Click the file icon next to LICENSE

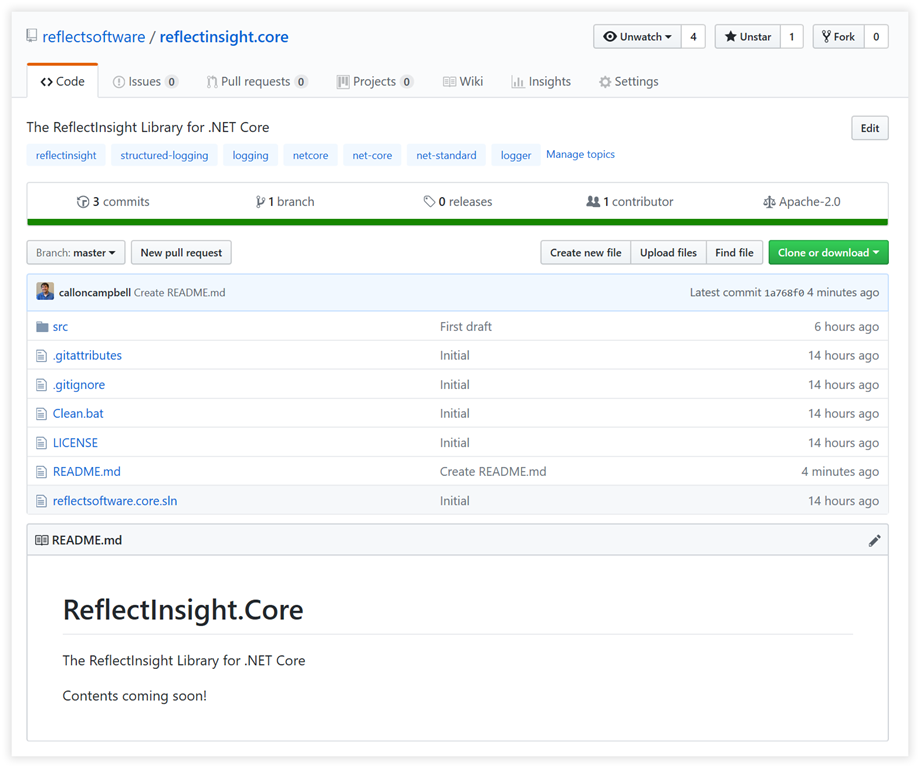[x=42, y=443]
